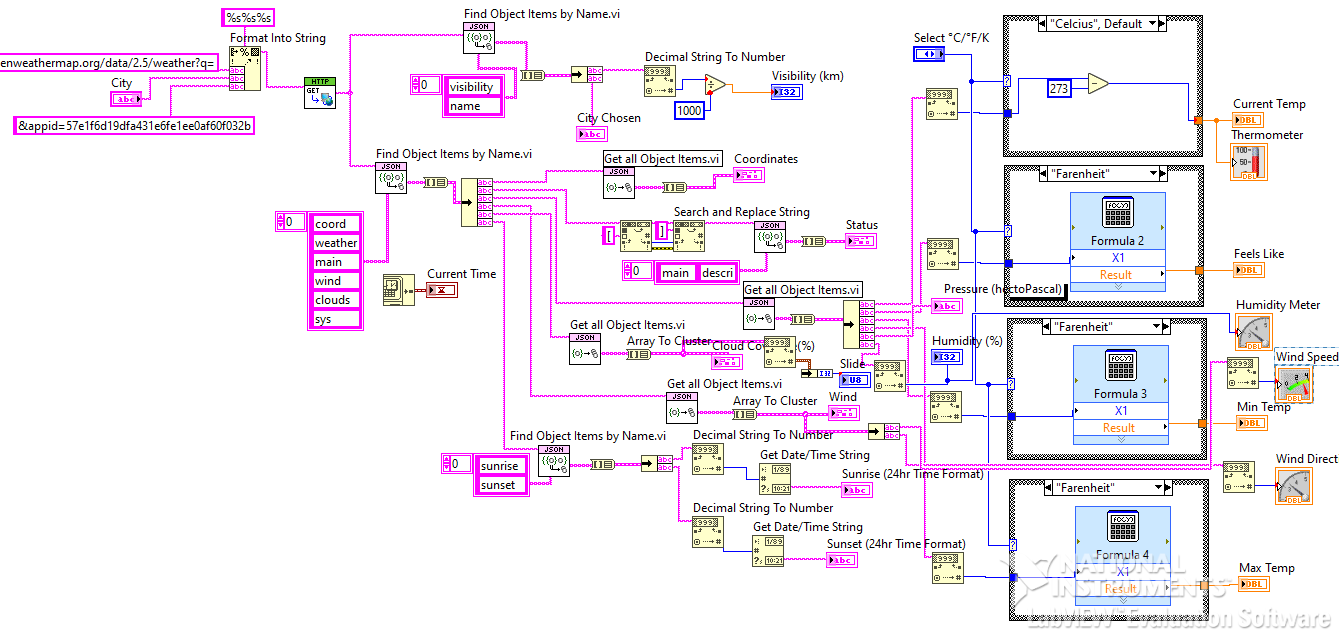Click the index stepper of the sunrise array
Viewport: 1341px width, 633px height.
click(448, 463)
